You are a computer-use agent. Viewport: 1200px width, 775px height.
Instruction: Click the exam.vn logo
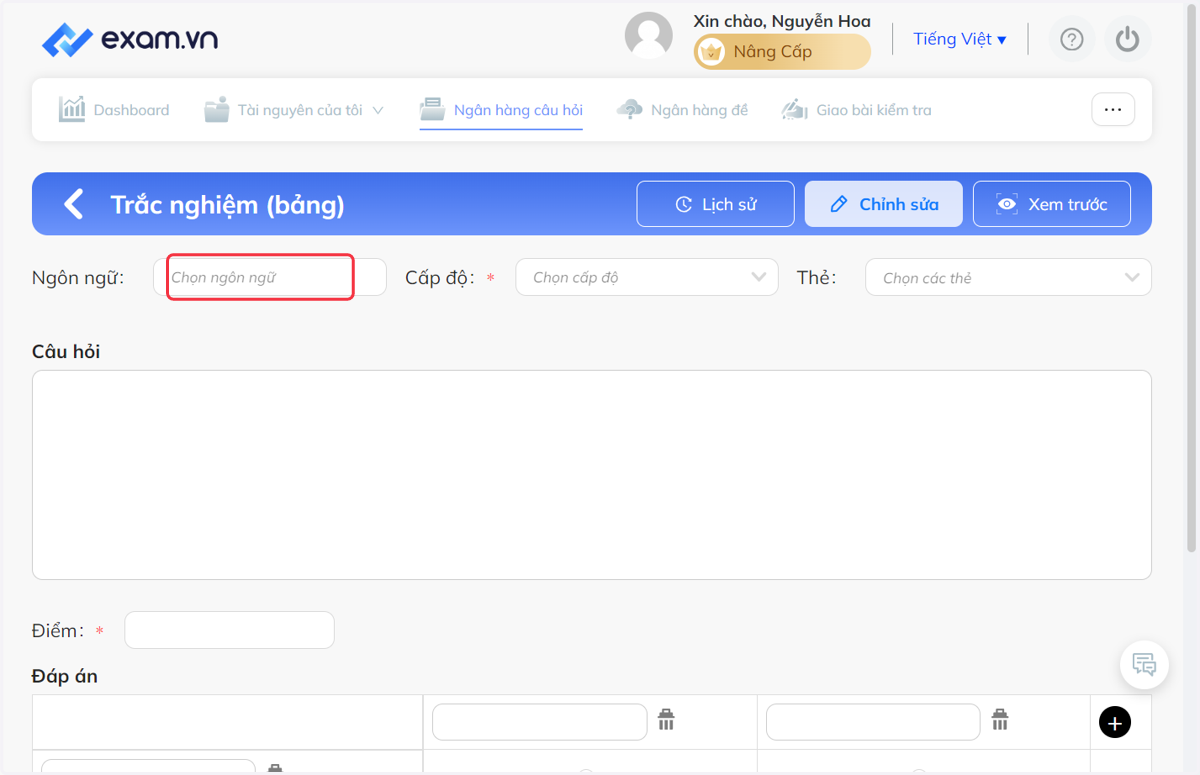click(x=130, y=40)
